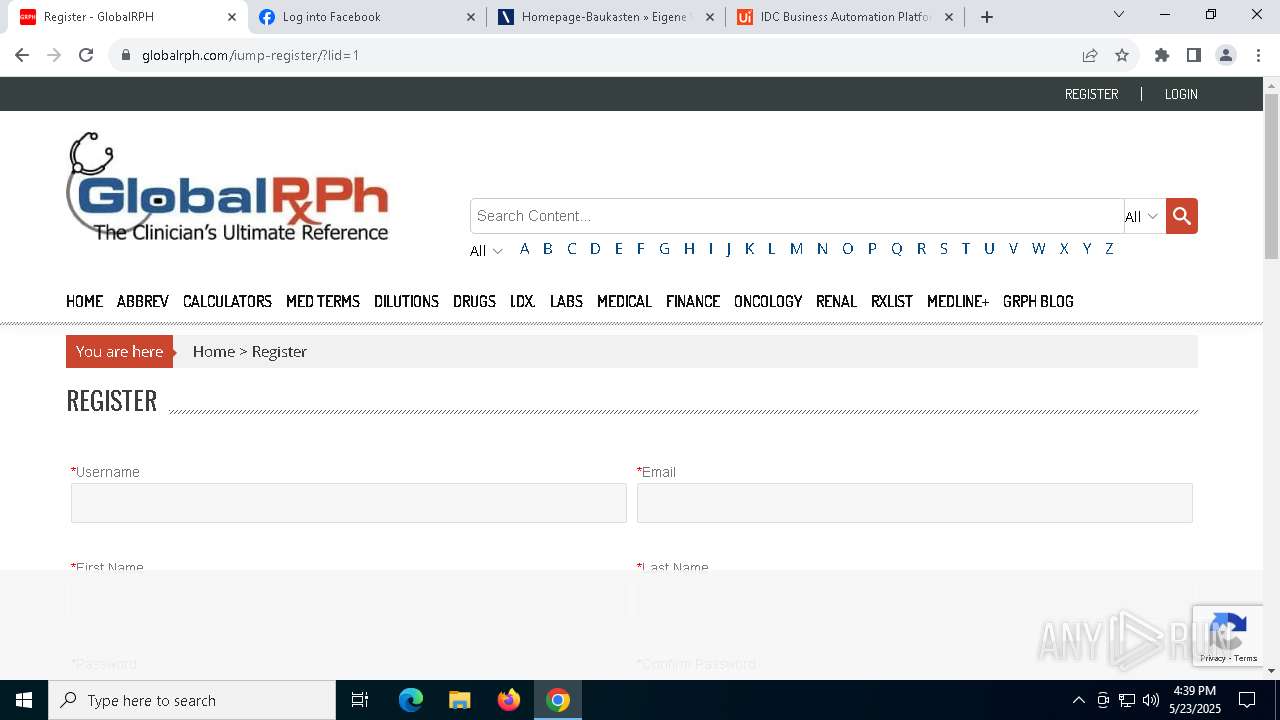Viewport: 1280px width, 720px height.
Task: Launch Microsoft Edge from the taskbar
Action: click(x=411, y=700)
